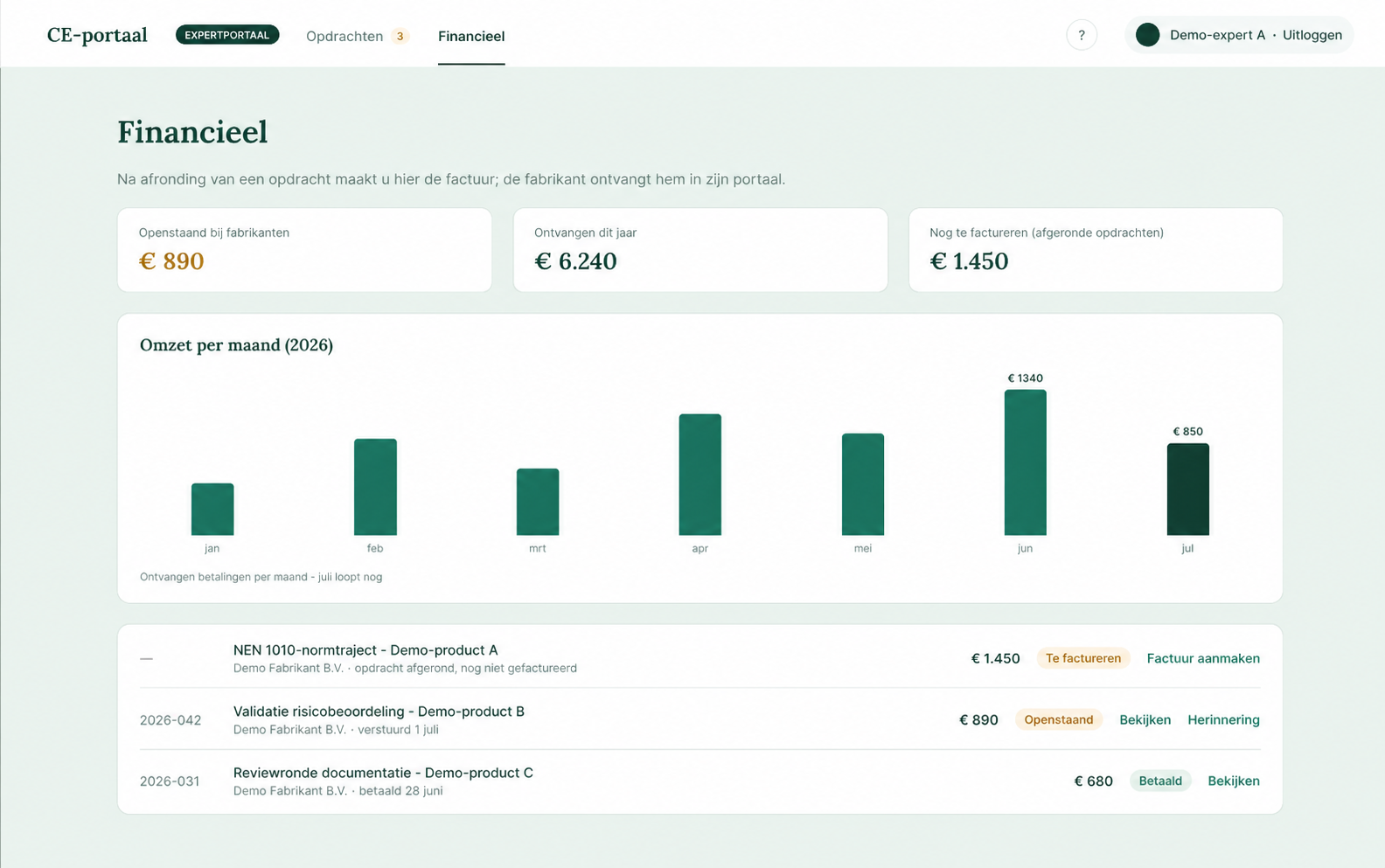Open the Ontvangen dit jaar card

(x=700, y=249)
